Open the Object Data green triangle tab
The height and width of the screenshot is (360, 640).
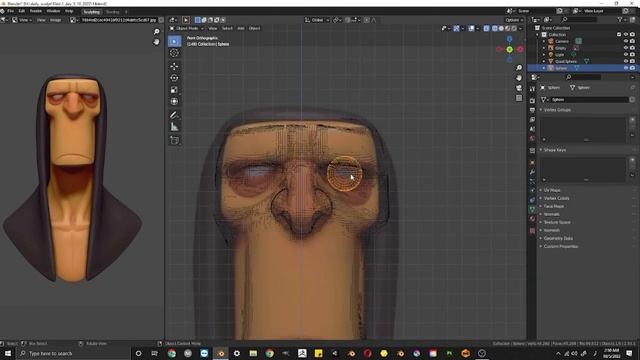pos(532,209)
